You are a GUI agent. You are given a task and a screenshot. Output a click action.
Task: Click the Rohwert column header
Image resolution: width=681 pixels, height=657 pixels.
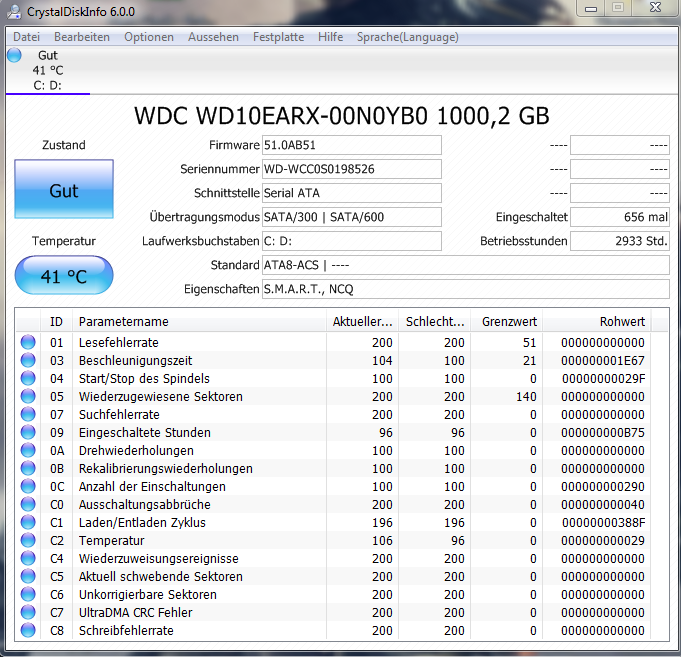point(597,322)
